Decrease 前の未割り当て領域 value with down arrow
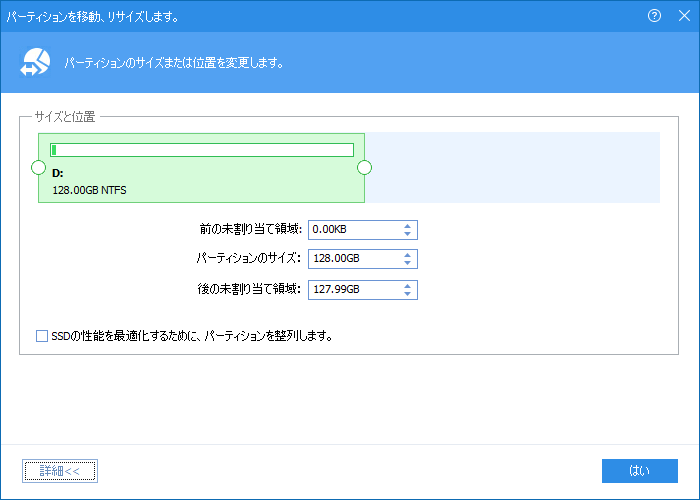Screen dimensions: 700x500 (x=407, y=234)
